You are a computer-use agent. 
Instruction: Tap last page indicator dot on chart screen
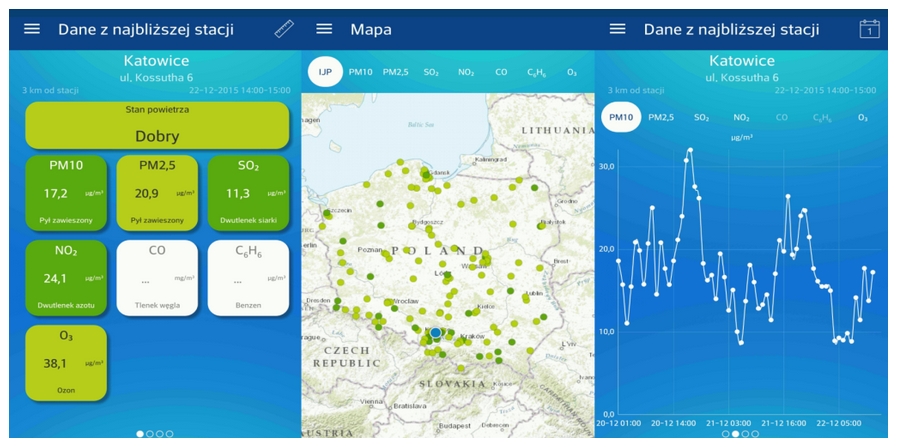[x=755, y=434]
